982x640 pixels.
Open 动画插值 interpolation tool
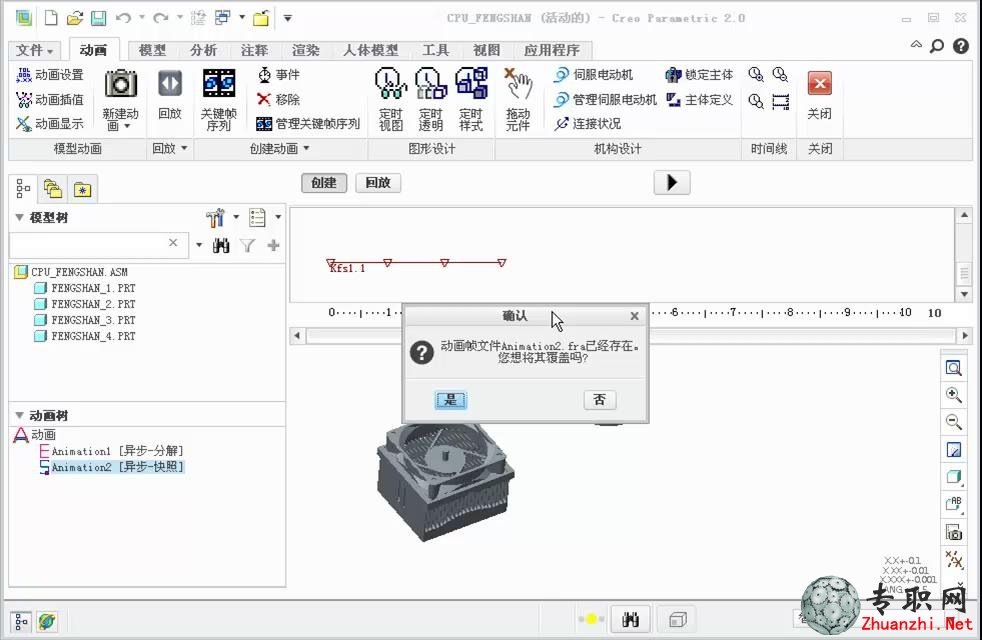tap(50, 100)
